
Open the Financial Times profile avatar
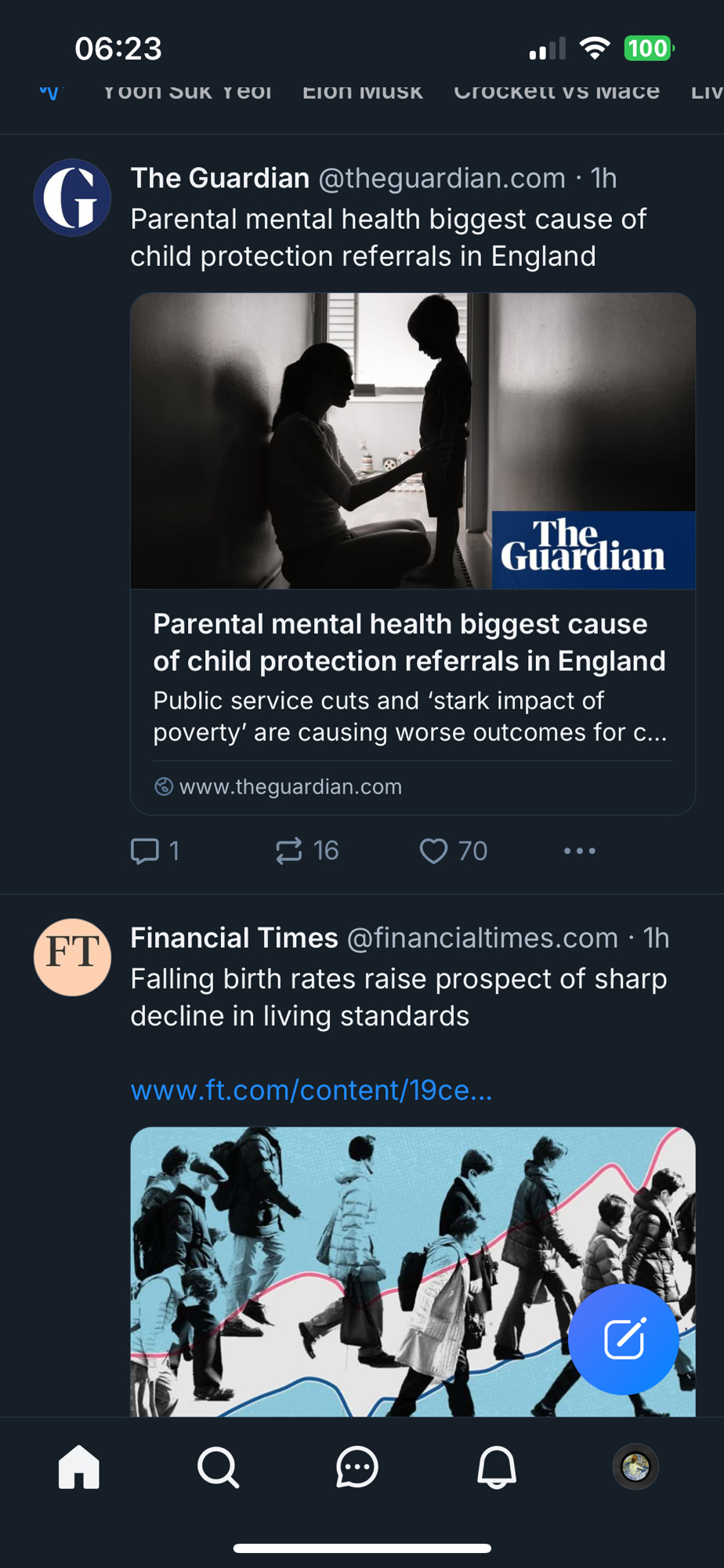(x=72, y=957)
